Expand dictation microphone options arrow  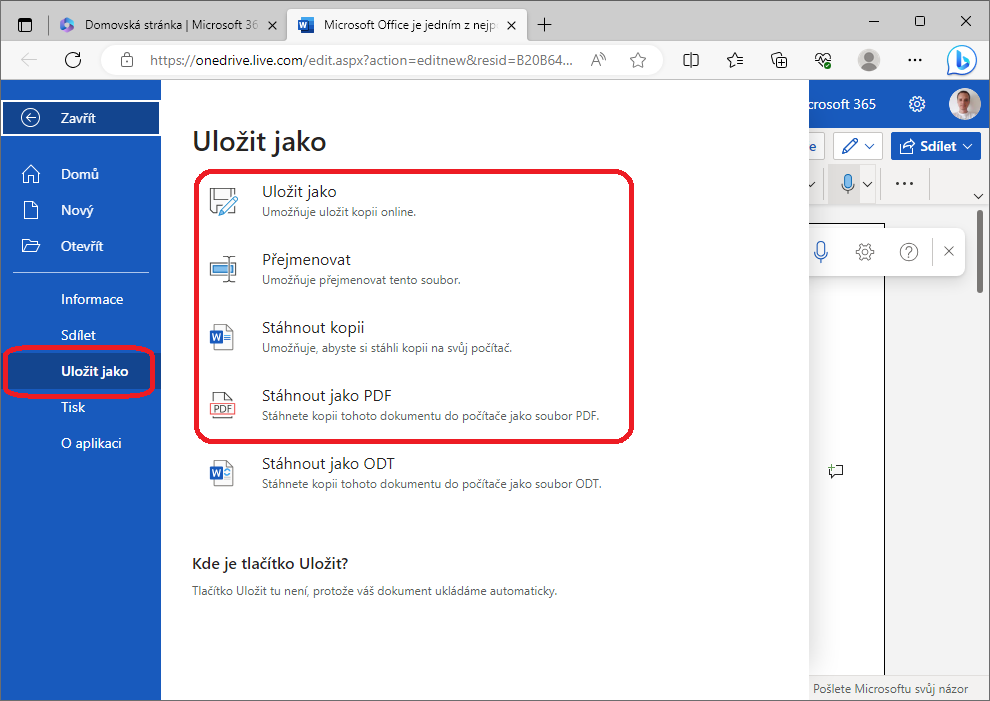tap(868, 184)
